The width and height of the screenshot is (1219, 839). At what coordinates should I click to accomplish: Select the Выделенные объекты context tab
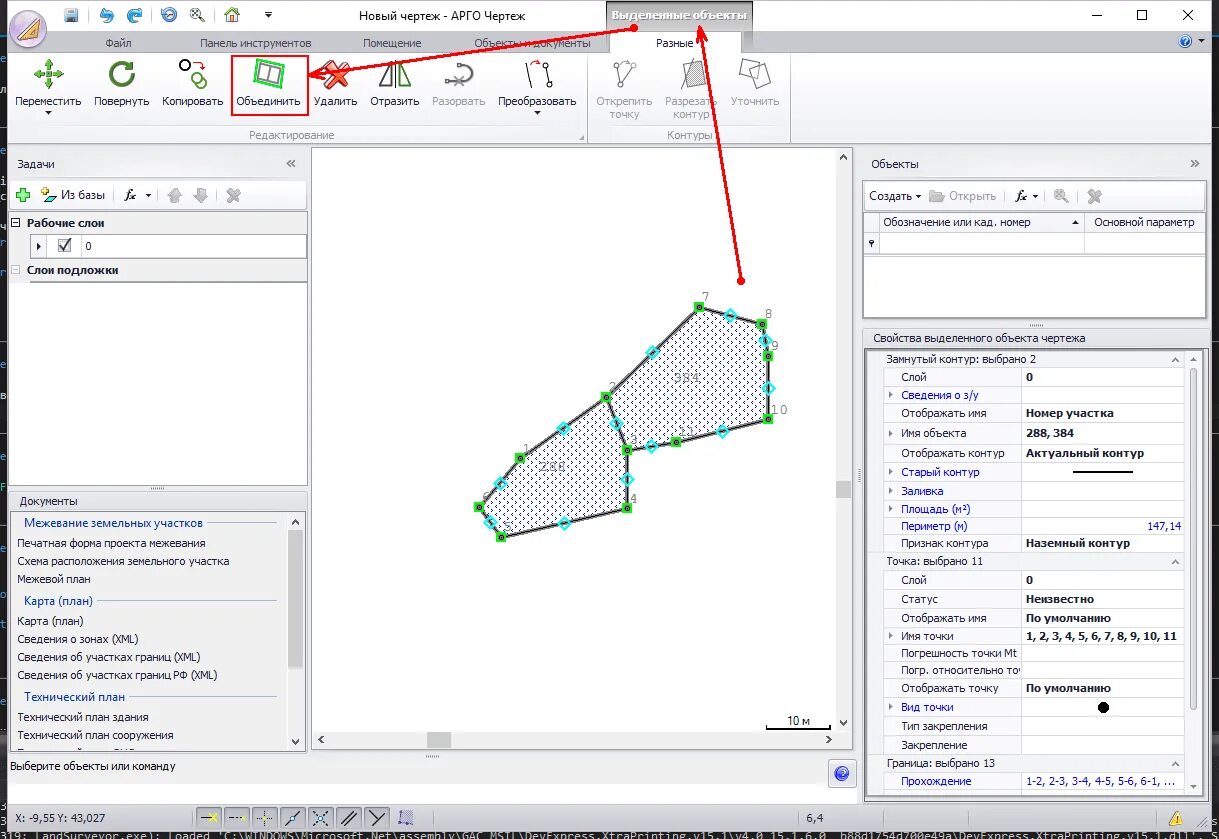(677, 16)
